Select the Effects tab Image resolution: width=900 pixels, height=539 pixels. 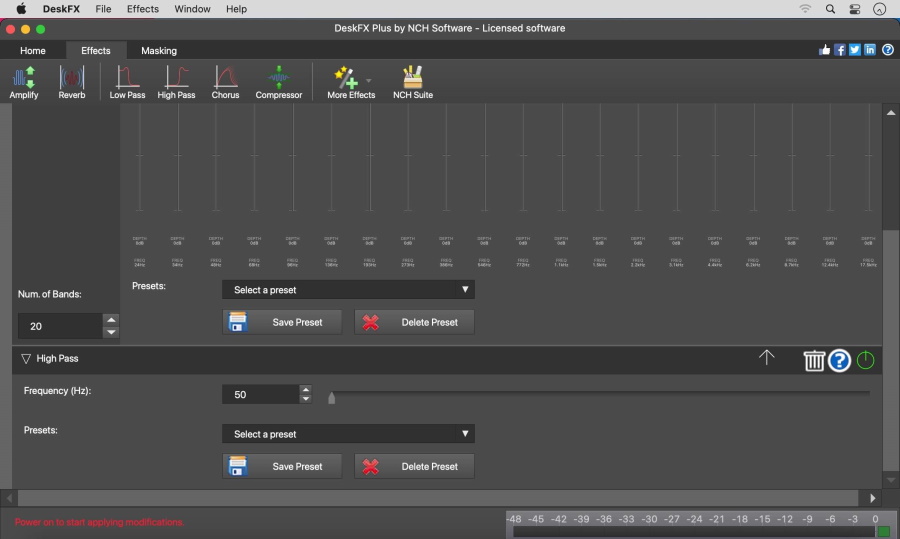95,51
